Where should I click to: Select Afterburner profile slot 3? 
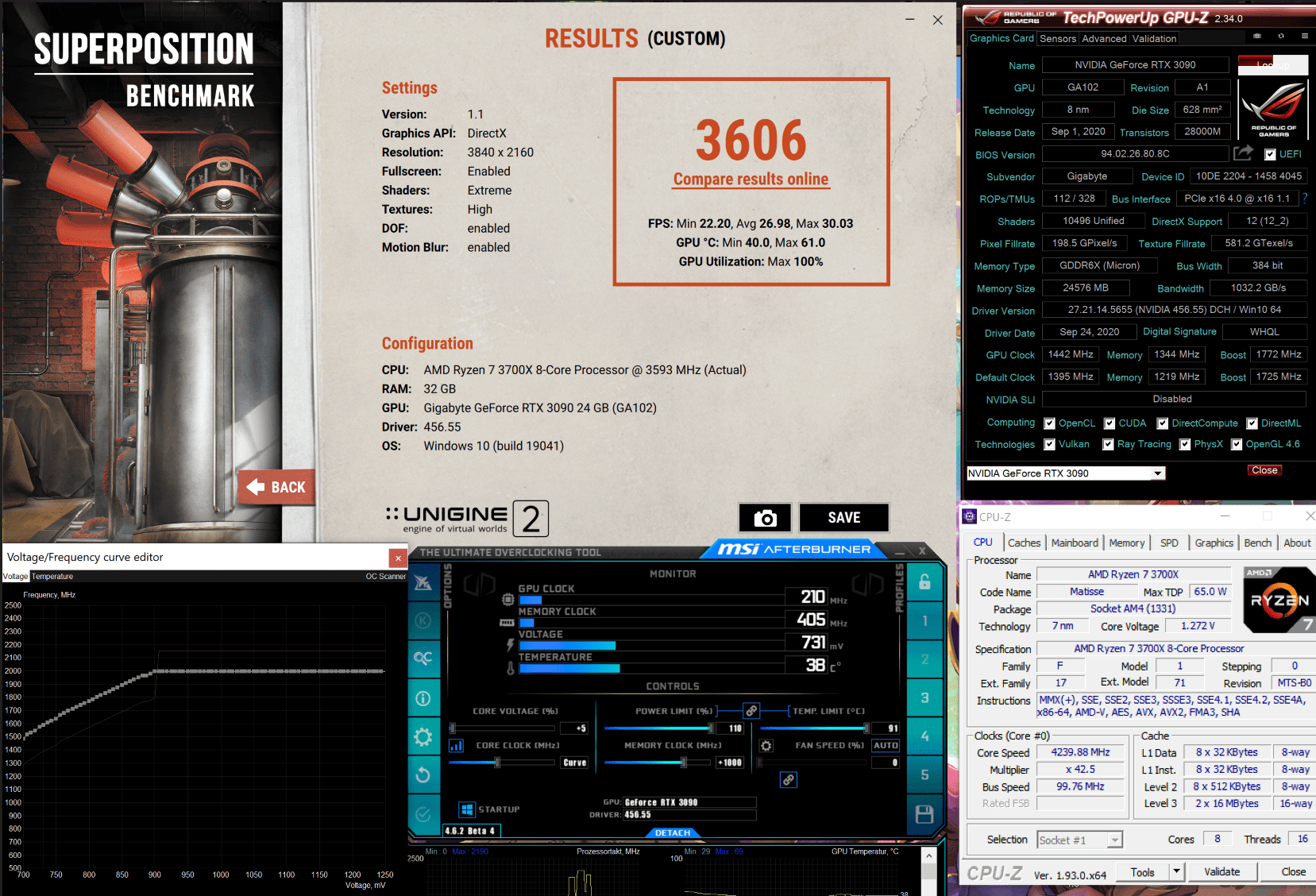click(x=924, y=698)
